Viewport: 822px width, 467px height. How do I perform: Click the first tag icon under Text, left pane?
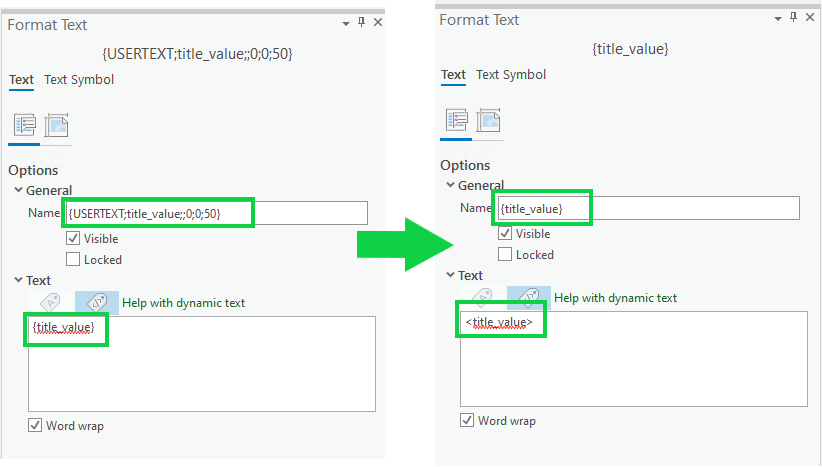tap(52, 302)
